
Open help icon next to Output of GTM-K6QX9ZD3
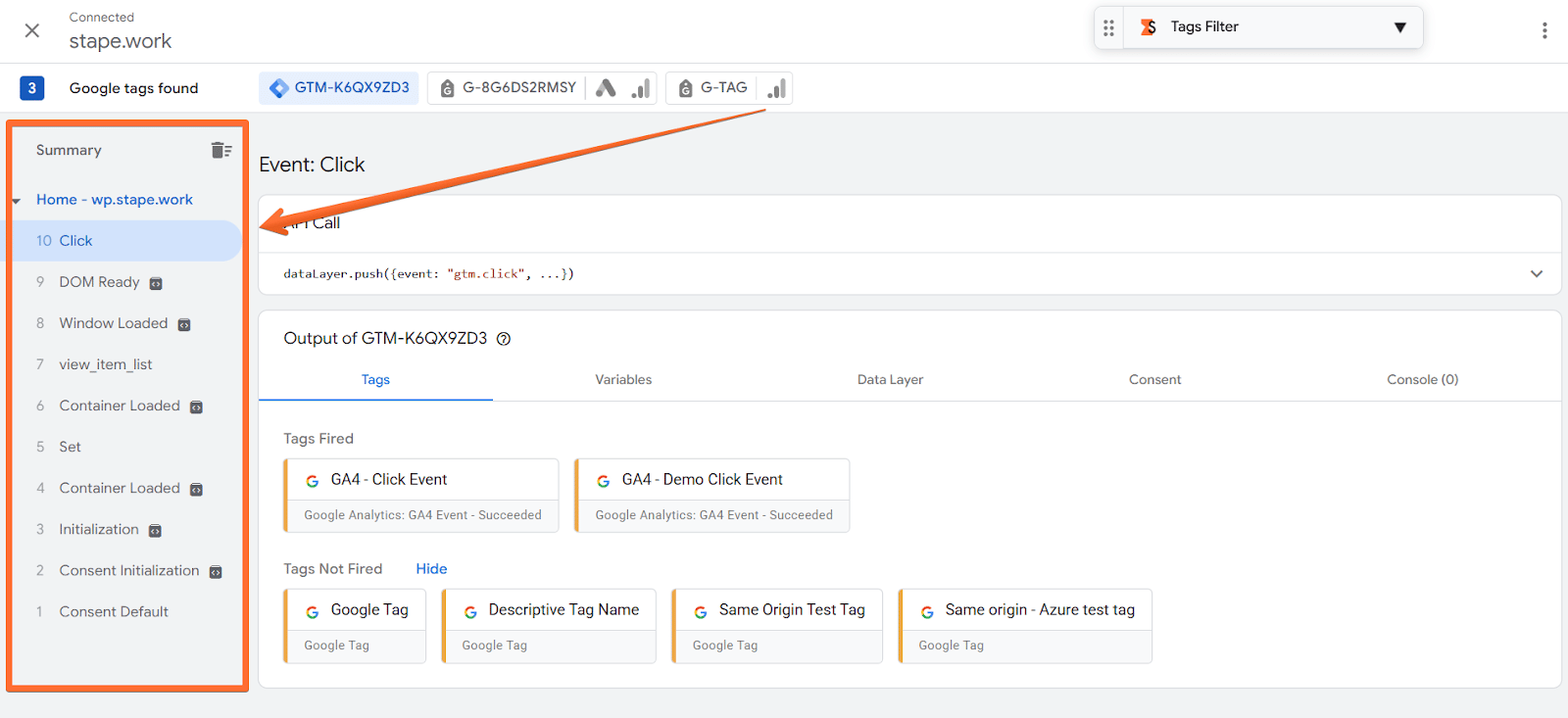[x=504, y=339]
